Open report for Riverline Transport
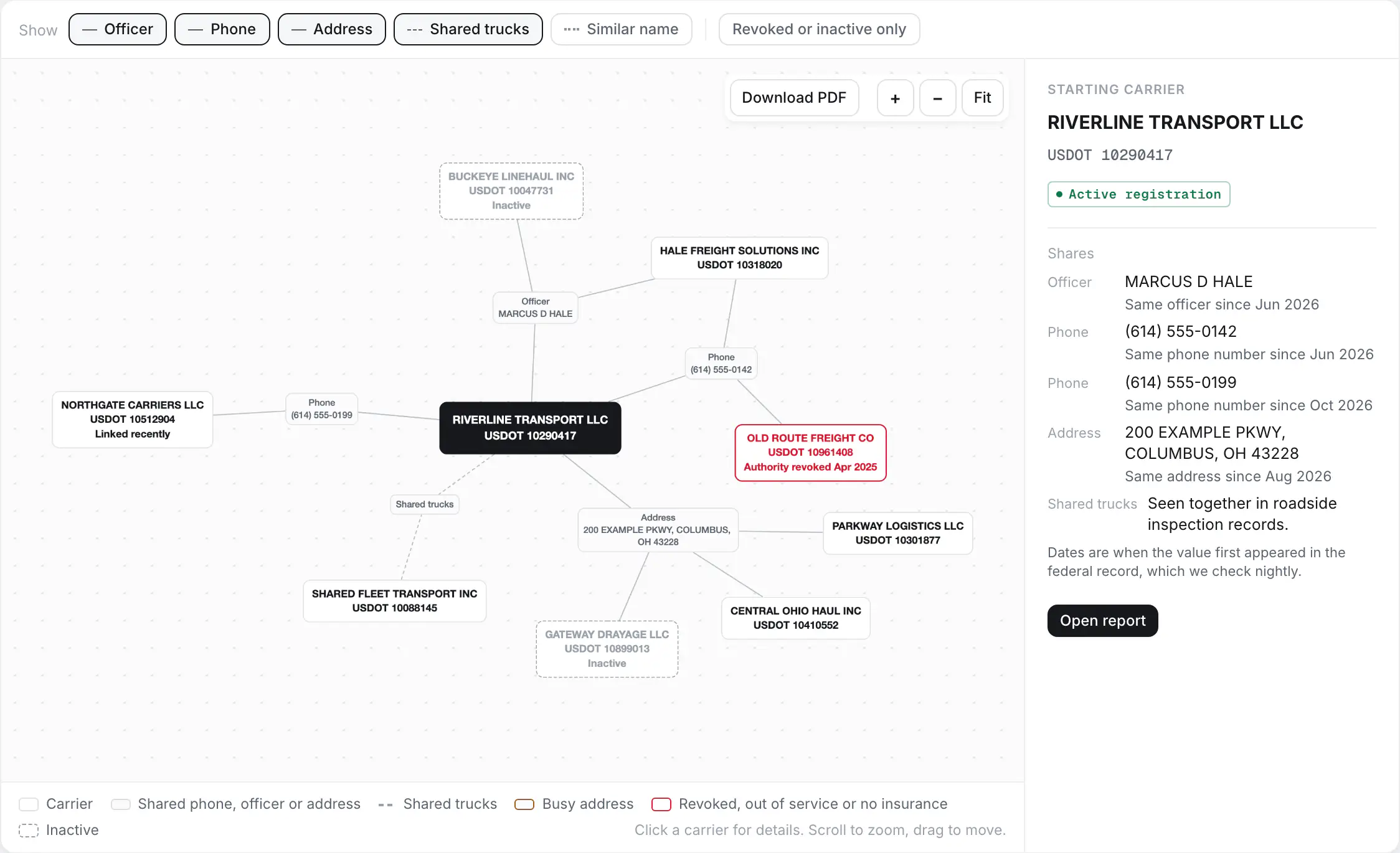Screen dimensions: 1400x853 coord(1103,621)
